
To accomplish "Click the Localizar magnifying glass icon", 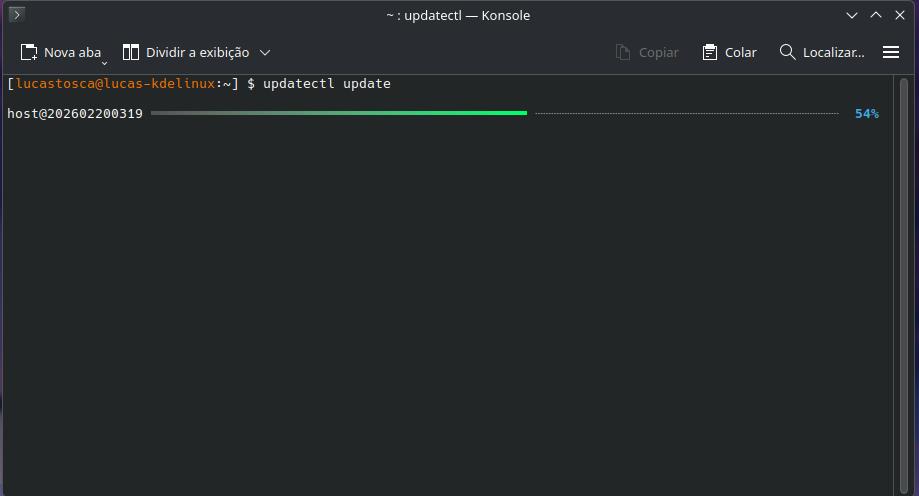I will [788, 52].
